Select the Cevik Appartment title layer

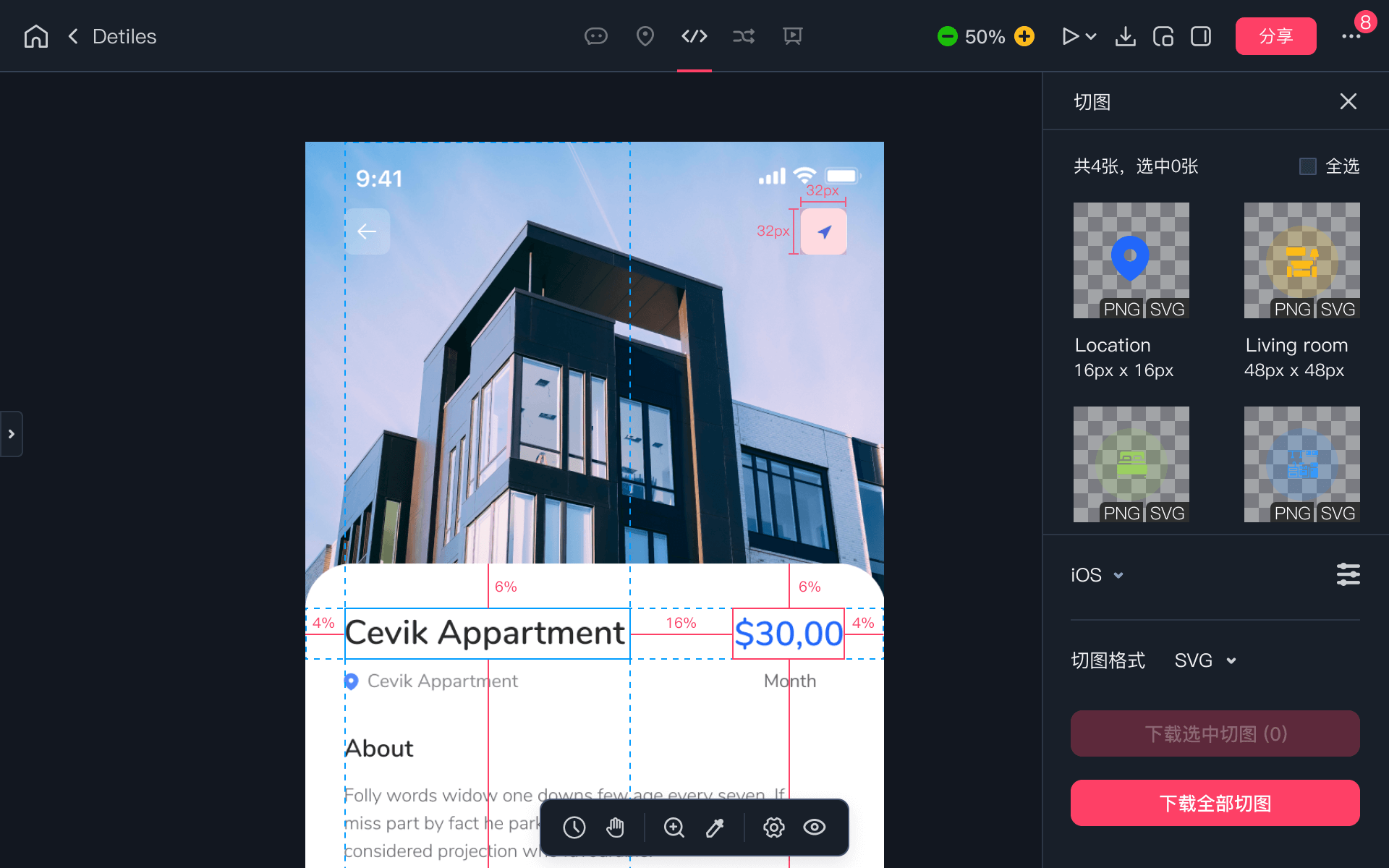487,633
